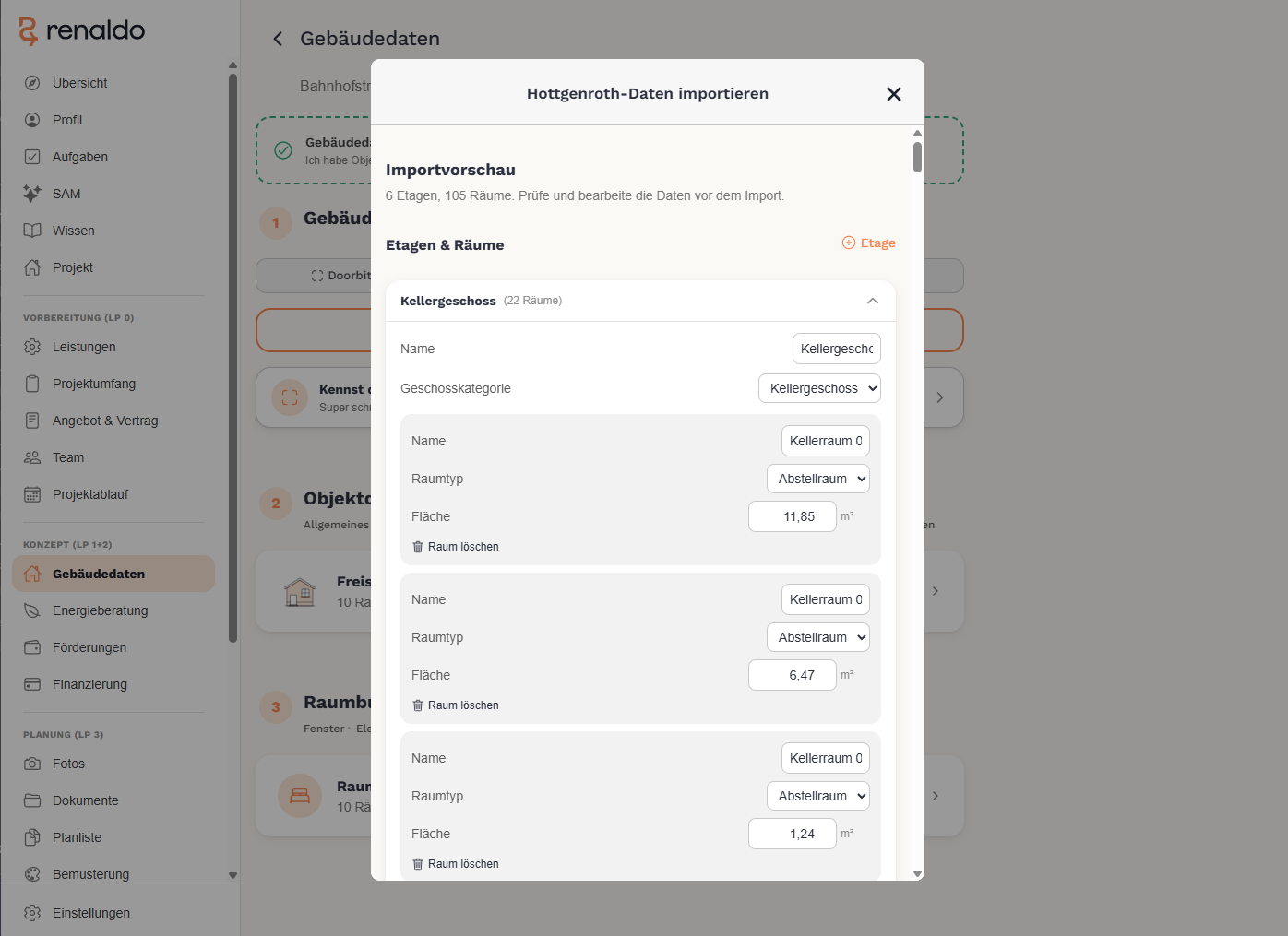
Task: Click the Einstellungen gear icon
Action: (x=32, y=913)
